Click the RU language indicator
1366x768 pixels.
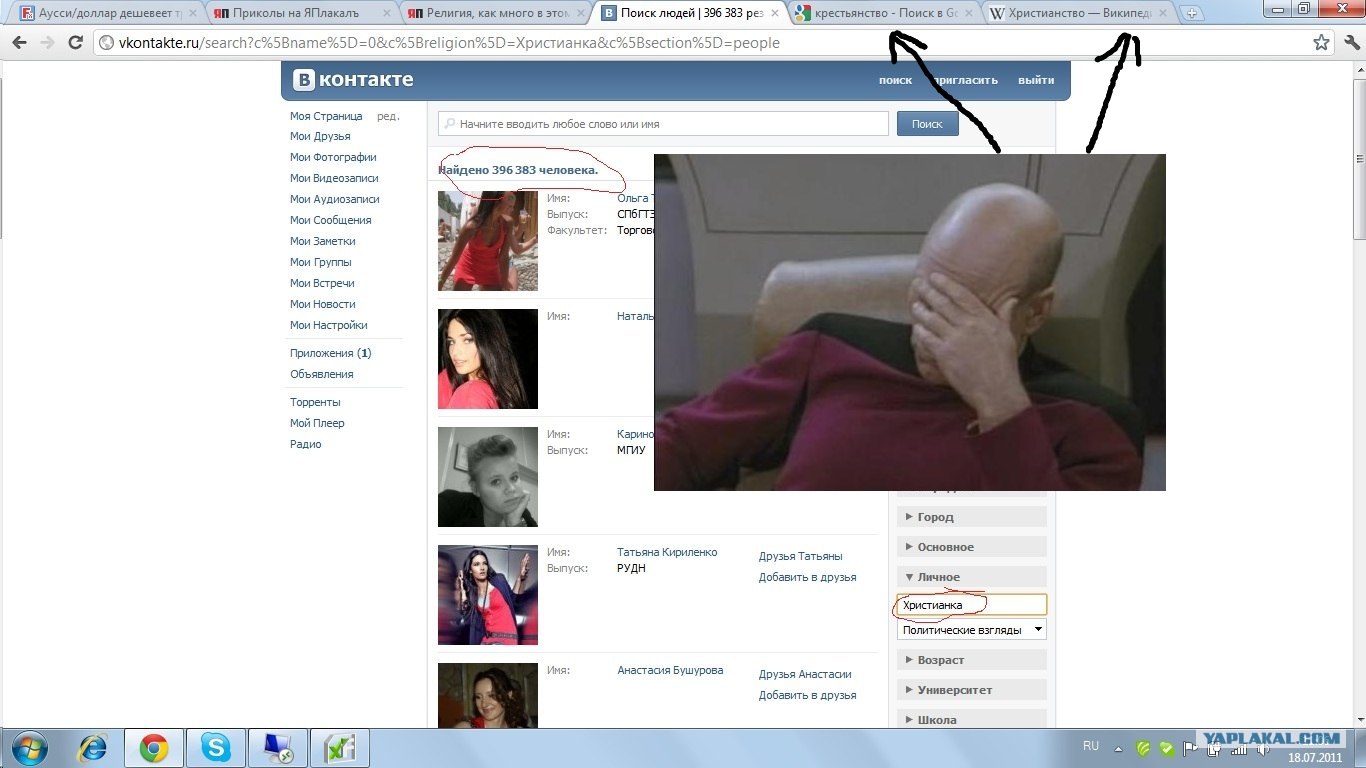[x=1091, y=746]
